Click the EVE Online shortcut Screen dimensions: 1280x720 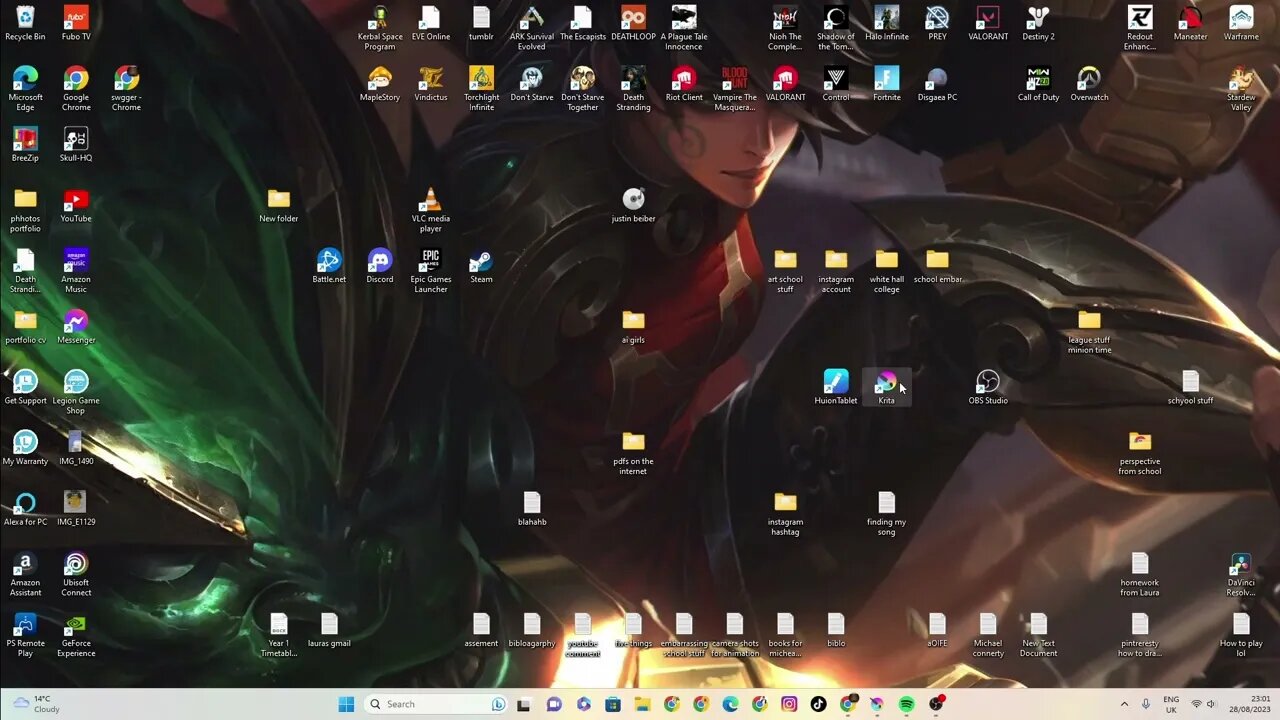coord(431,23)
